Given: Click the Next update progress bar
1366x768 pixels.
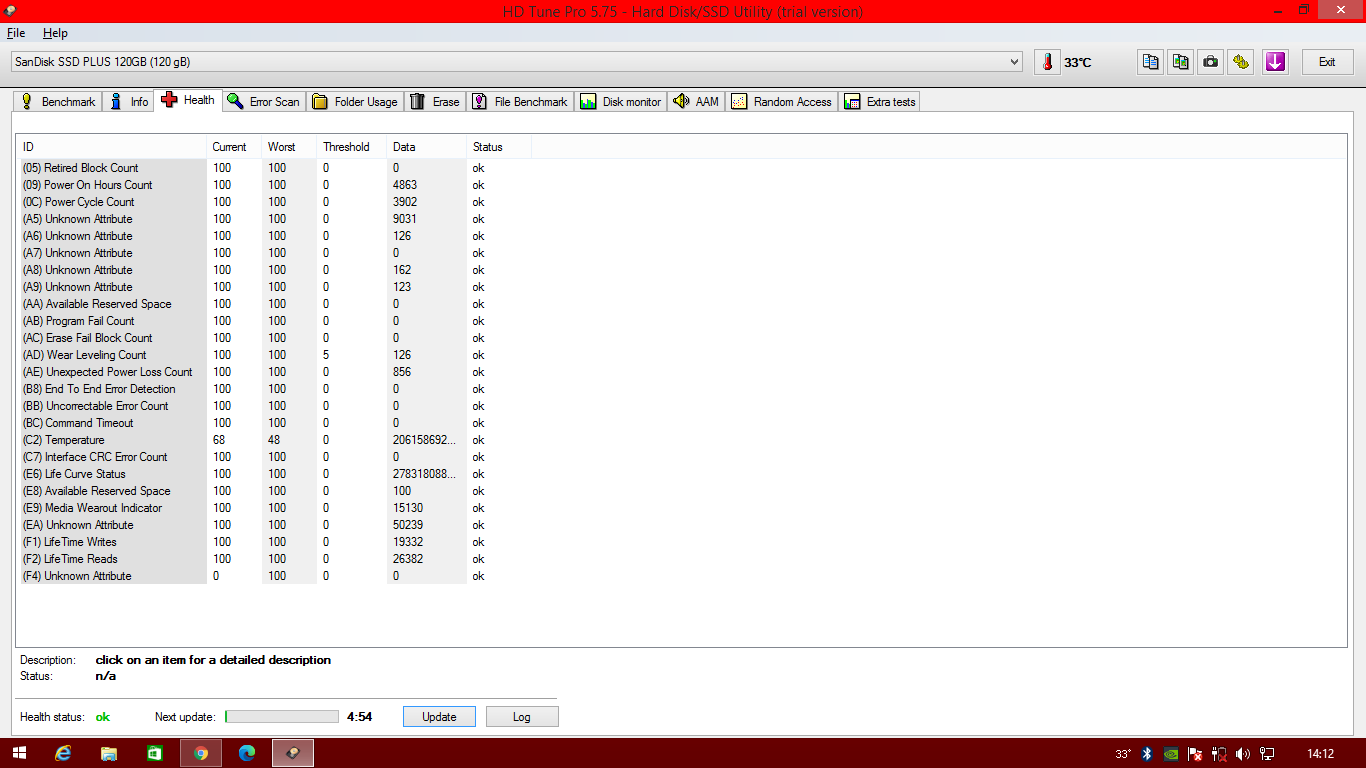Looking at the screenshot, I should click(x=282, y=717).
